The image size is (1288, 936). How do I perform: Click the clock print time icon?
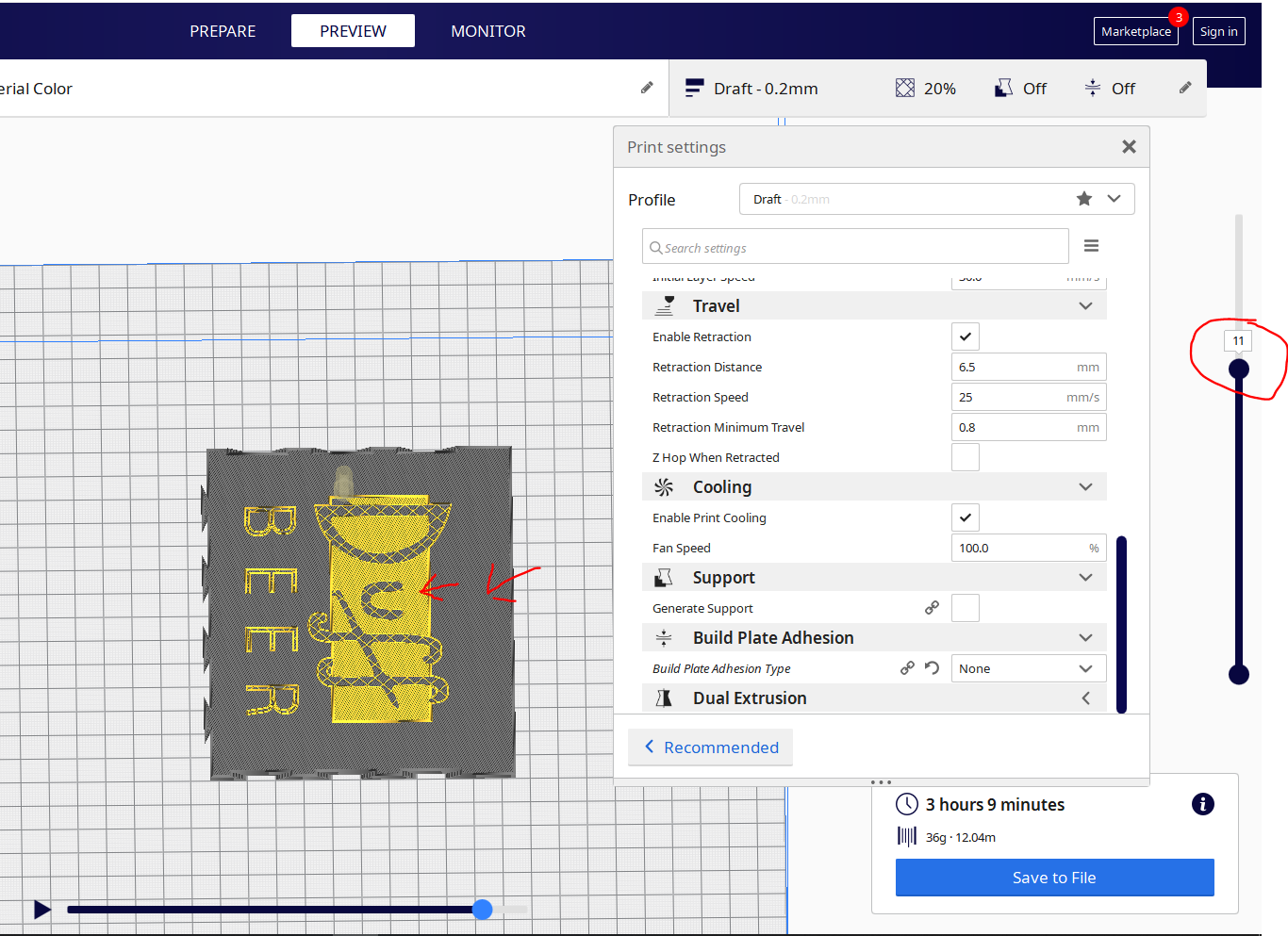point(906,804)
